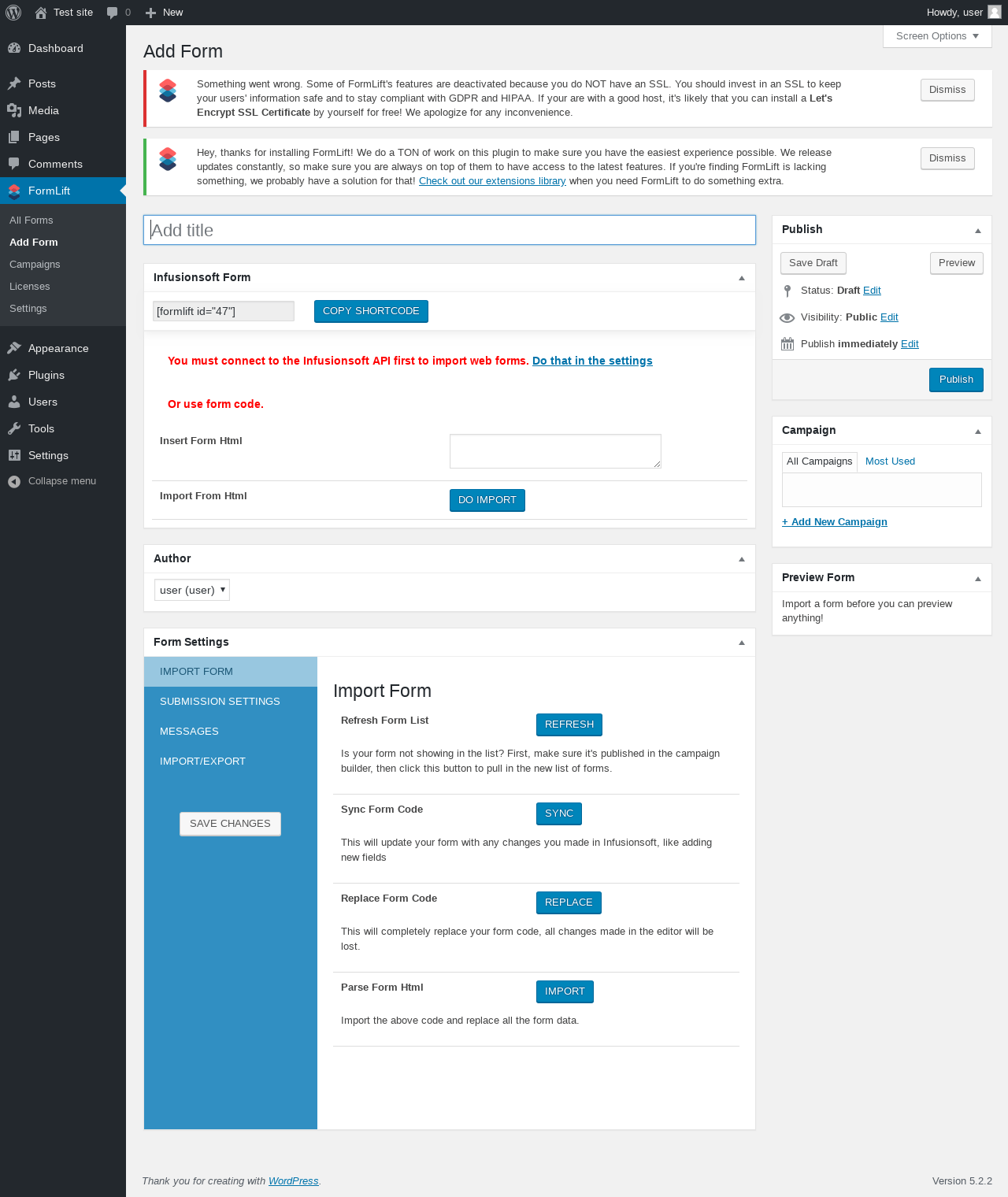Screen dimensions: 1008x1197
Task: Click the Collapse menu arrow icon
Action: tap(14, 481)
